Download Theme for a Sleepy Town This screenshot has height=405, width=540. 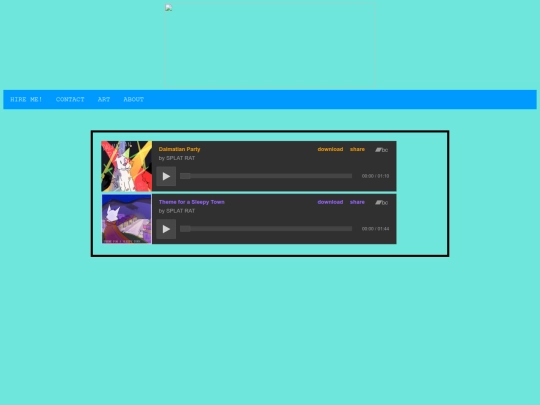pos(330,202)
